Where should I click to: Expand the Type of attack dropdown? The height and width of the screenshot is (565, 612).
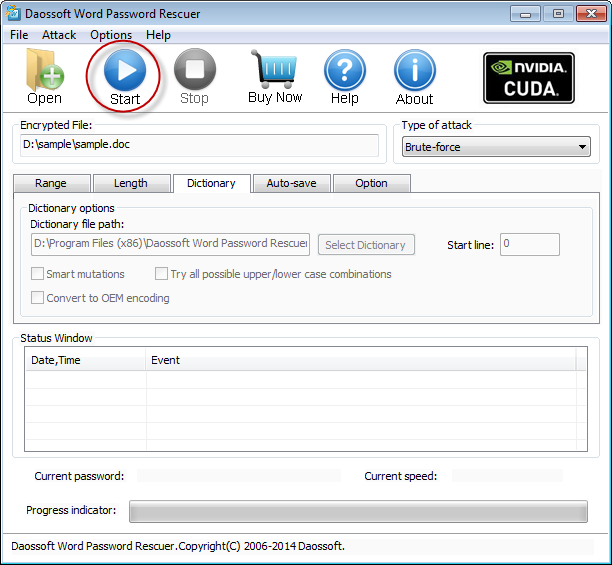click(496, 147)
